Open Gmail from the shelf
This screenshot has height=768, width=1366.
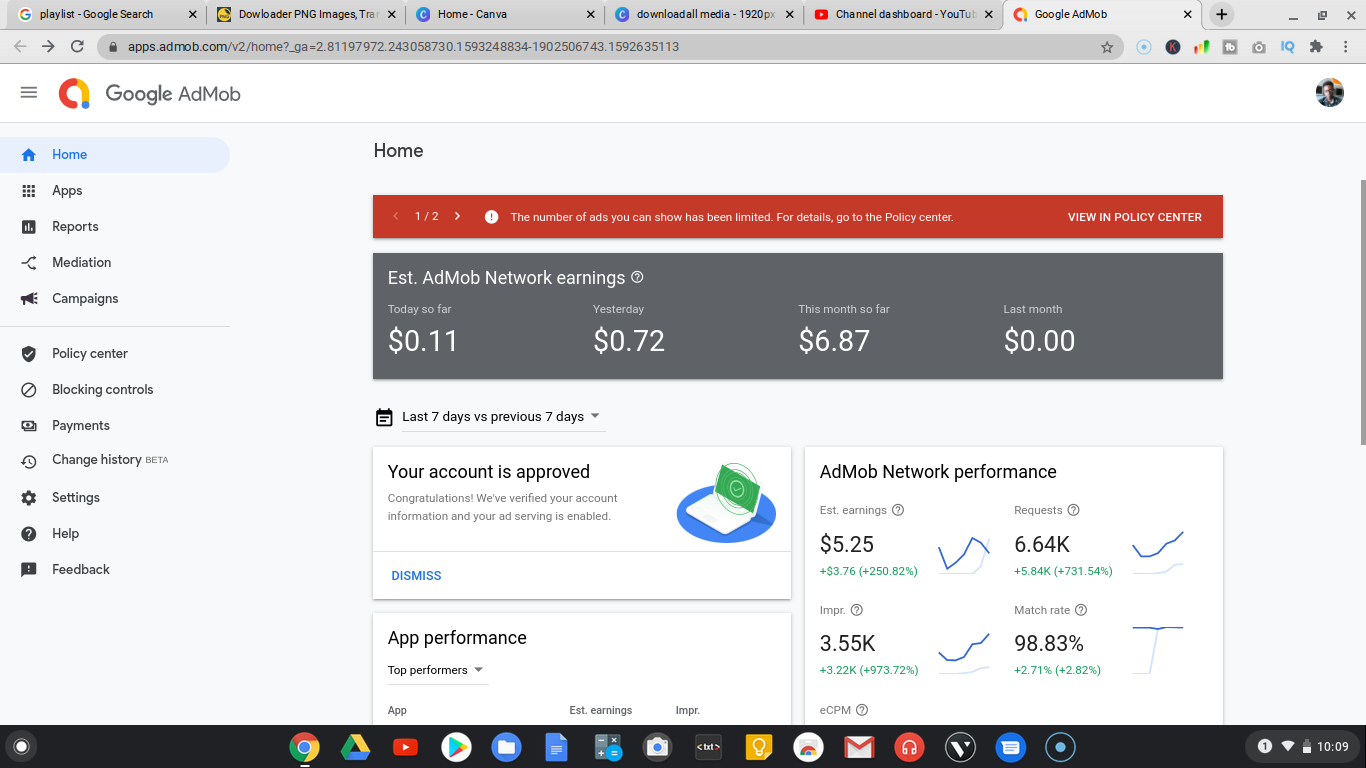tap(859, 747)
